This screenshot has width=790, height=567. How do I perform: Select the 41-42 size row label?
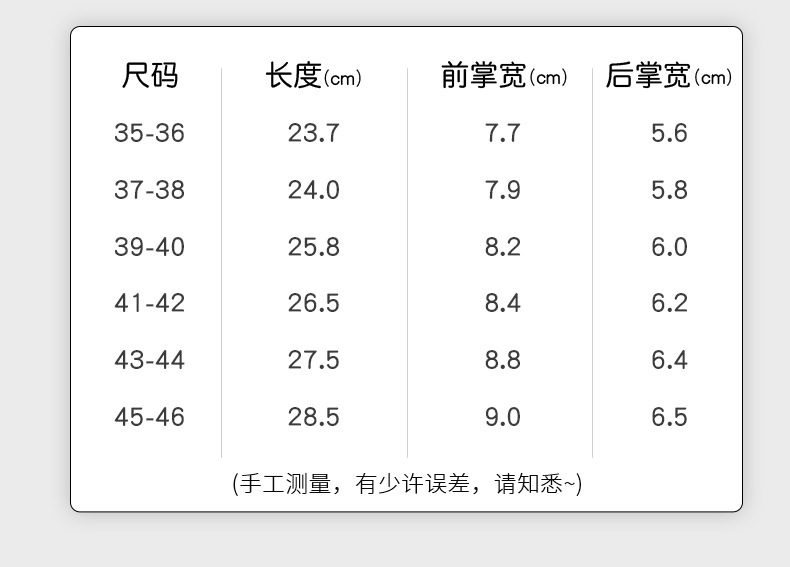point(150,303)
